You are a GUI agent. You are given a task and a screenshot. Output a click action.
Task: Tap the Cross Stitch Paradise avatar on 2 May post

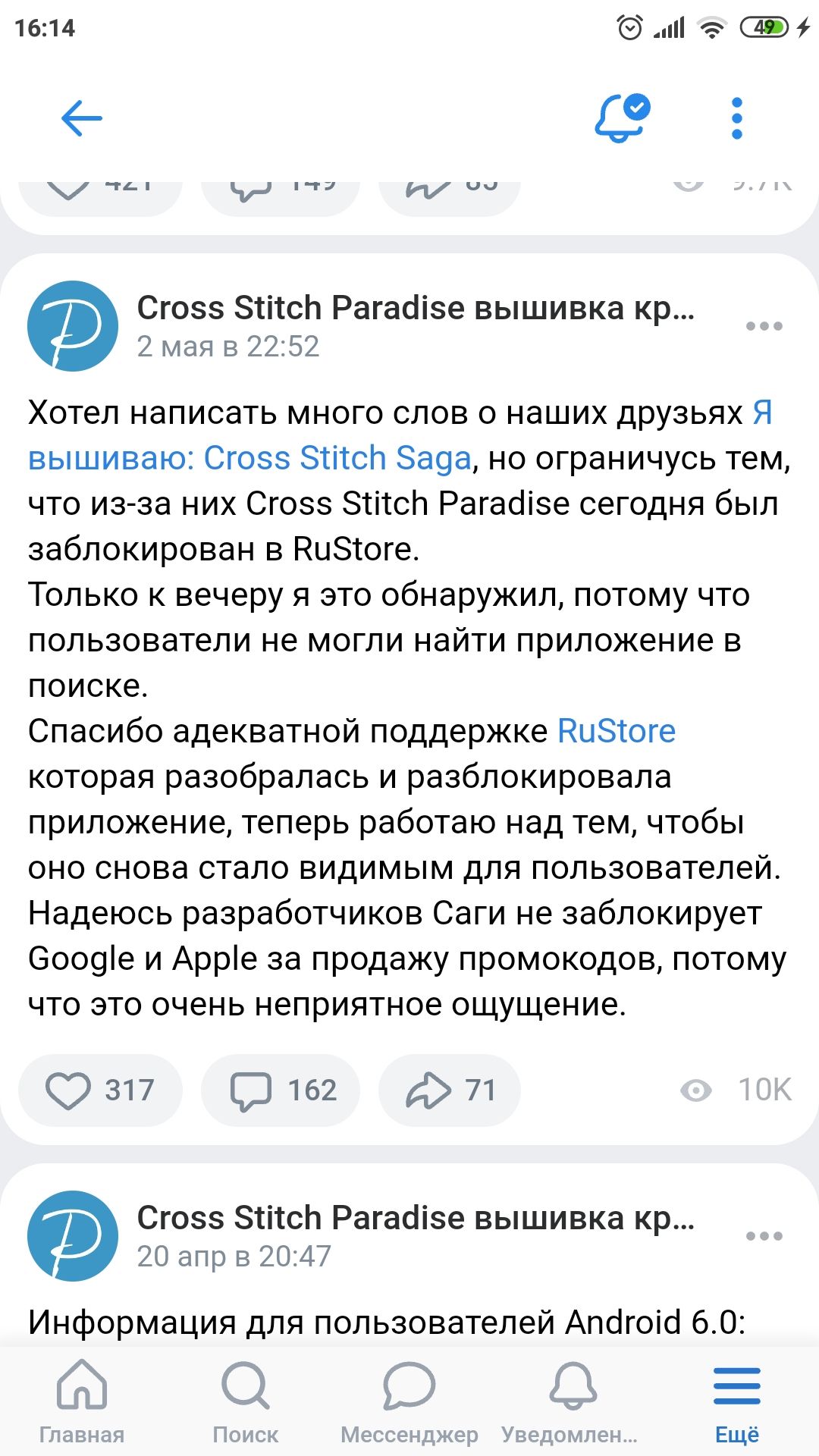click(x=73, y=326)
